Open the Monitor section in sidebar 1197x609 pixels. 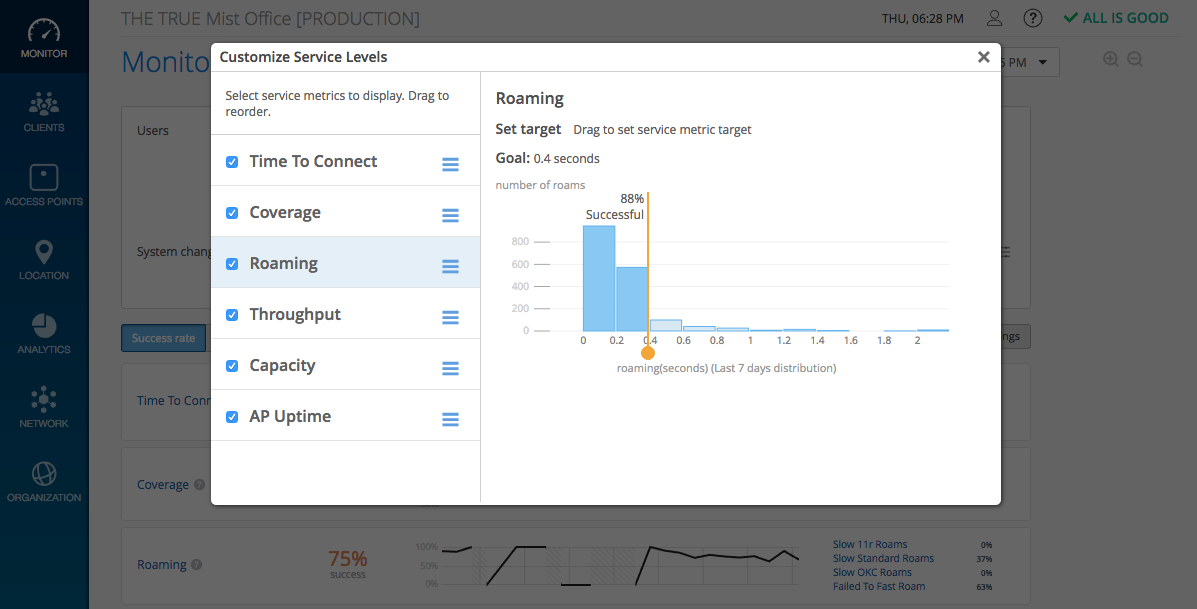point(44,38)
